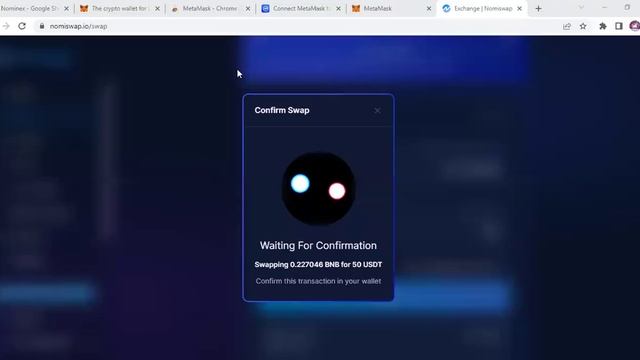Switch to the MetaMask tab

pyautogui.click(x=391, y=9)
